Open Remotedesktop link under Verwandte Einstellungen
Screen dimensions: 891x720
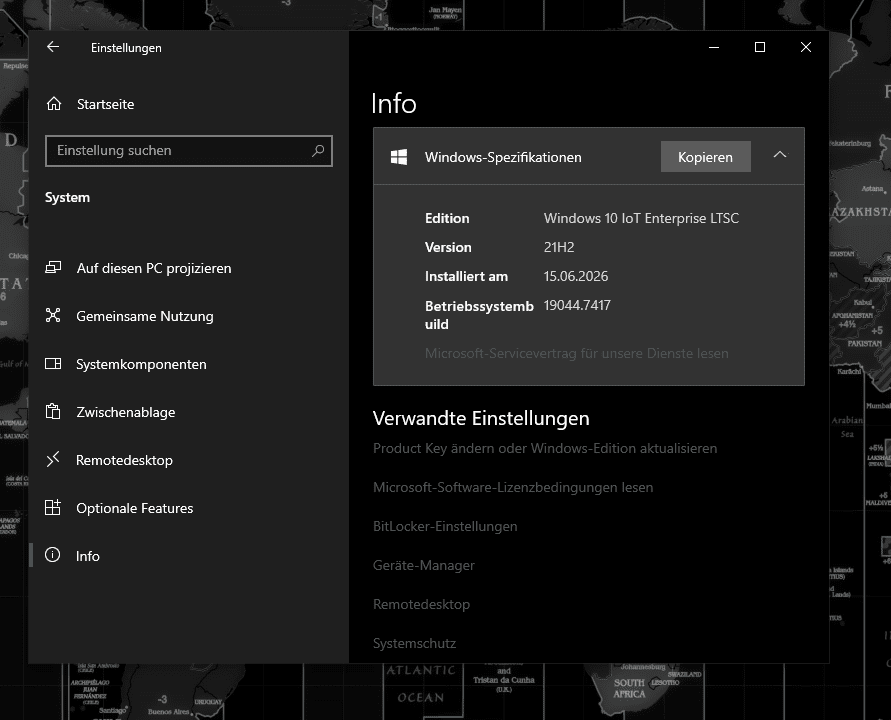click(x=421, y=604)
